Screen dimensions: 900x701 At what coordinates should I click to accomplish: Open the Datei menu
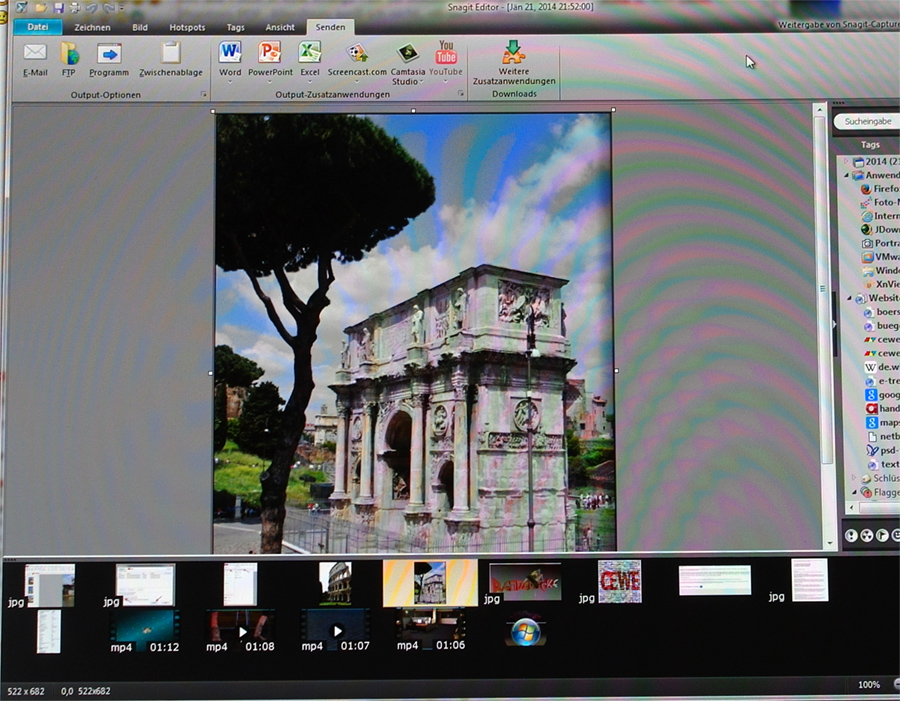(x=37, y=27)
